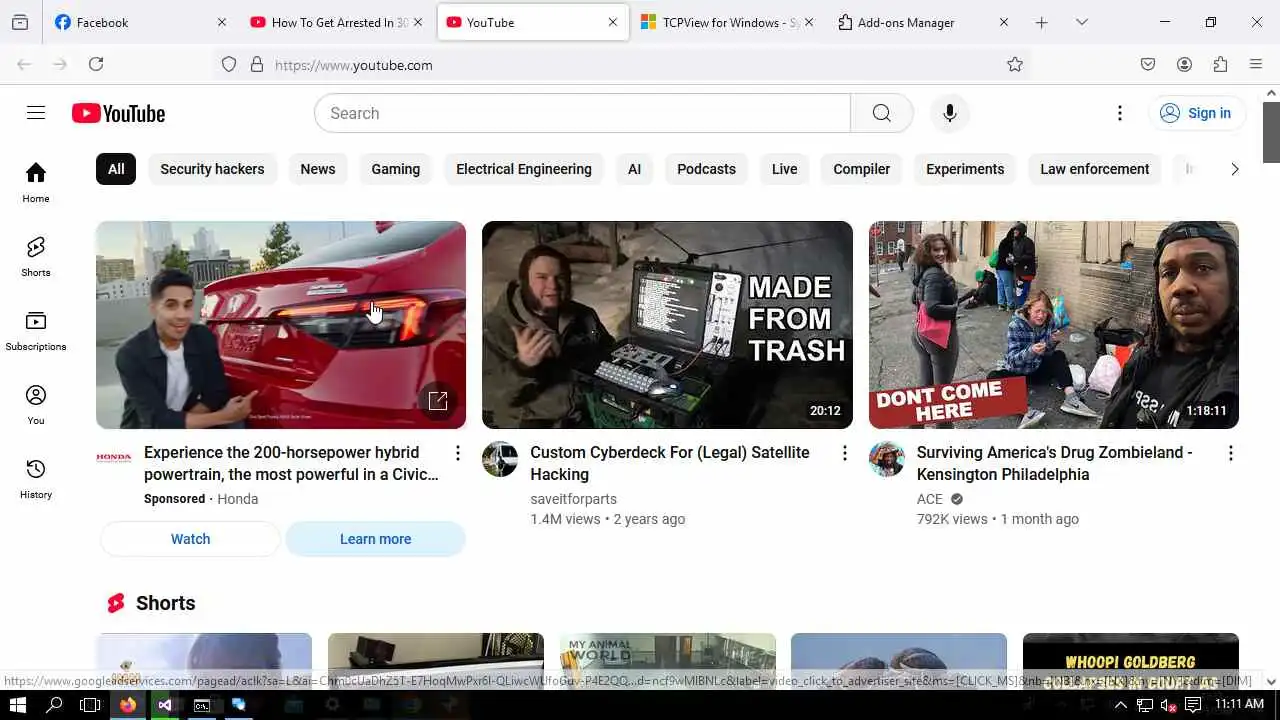Save to Pocket icon

click(x=1148, y=64)
